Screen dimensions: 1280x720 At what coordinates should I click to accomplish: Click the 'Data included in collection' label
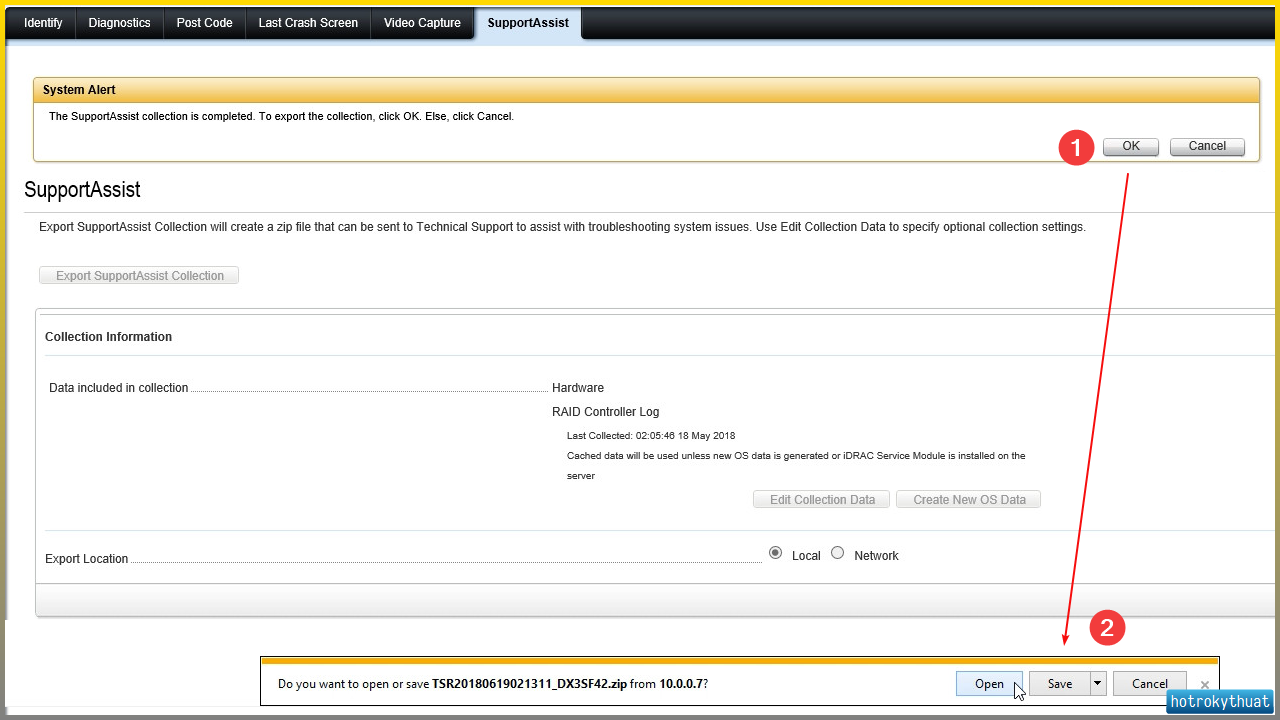point(118,388)
